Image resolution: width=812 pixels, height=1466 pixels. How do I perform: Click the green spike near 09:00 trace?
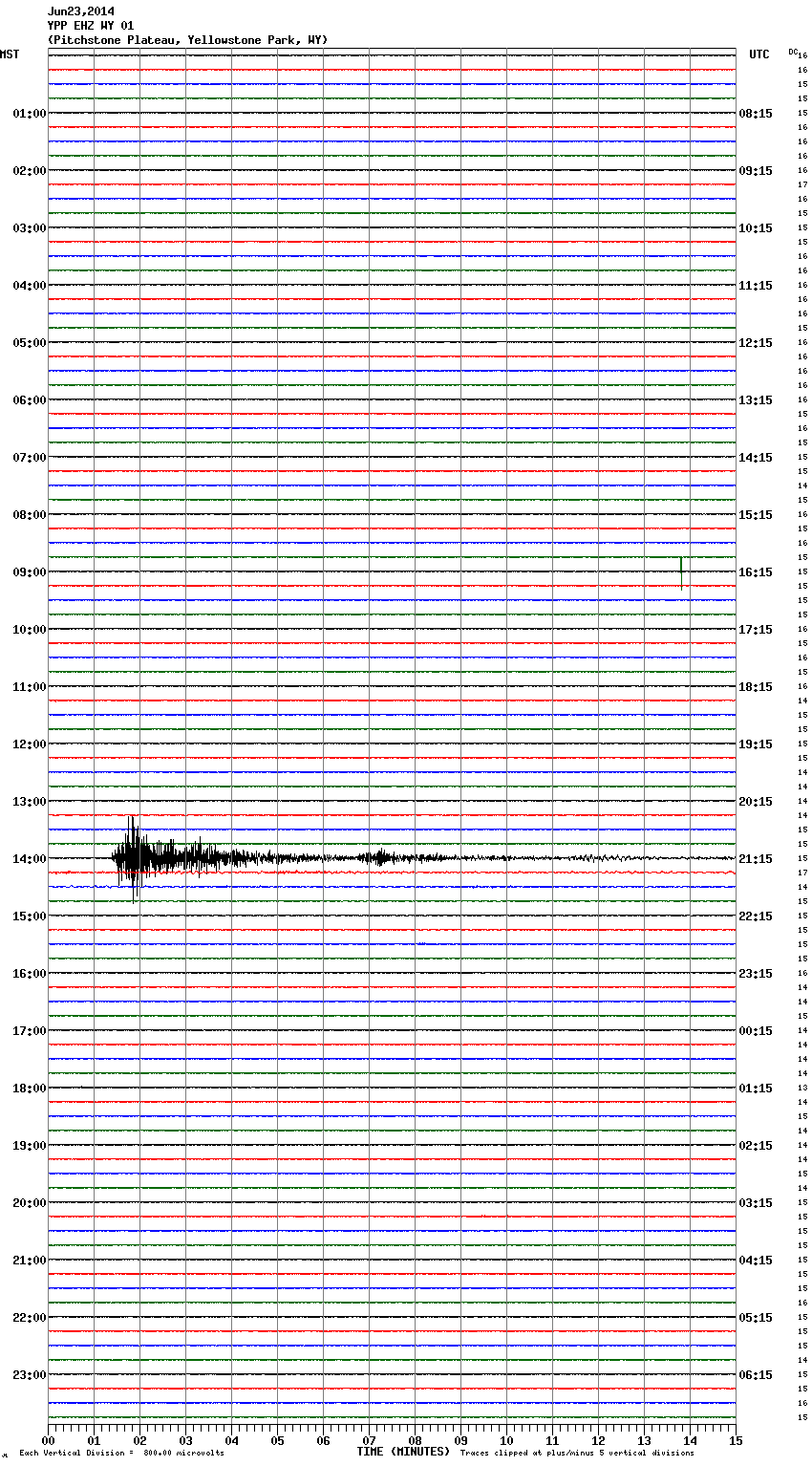click(x=681, y=571)
